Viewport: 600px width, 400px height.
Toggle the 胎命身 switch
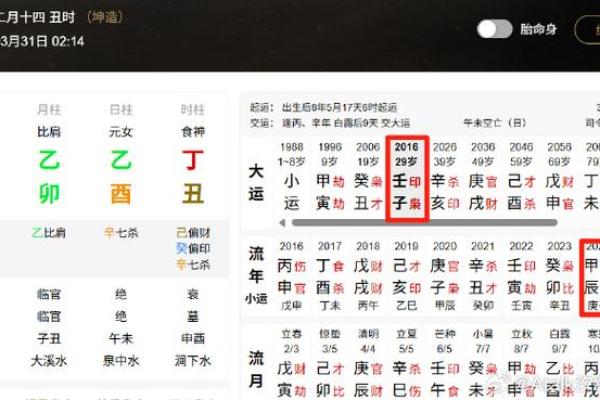click(494, 29)
